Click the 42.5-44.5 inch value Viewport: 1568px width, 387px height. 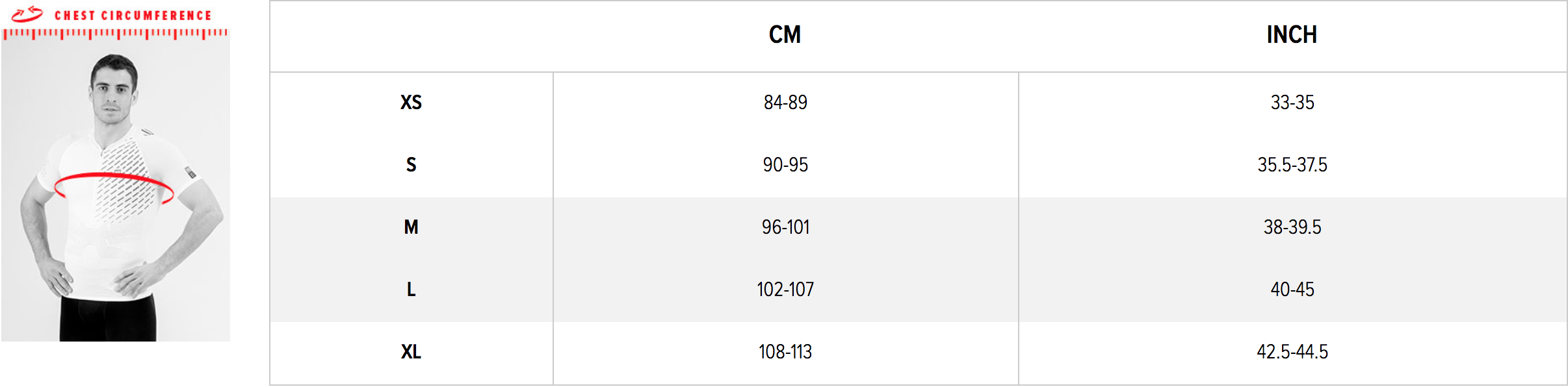point(1292,352)
